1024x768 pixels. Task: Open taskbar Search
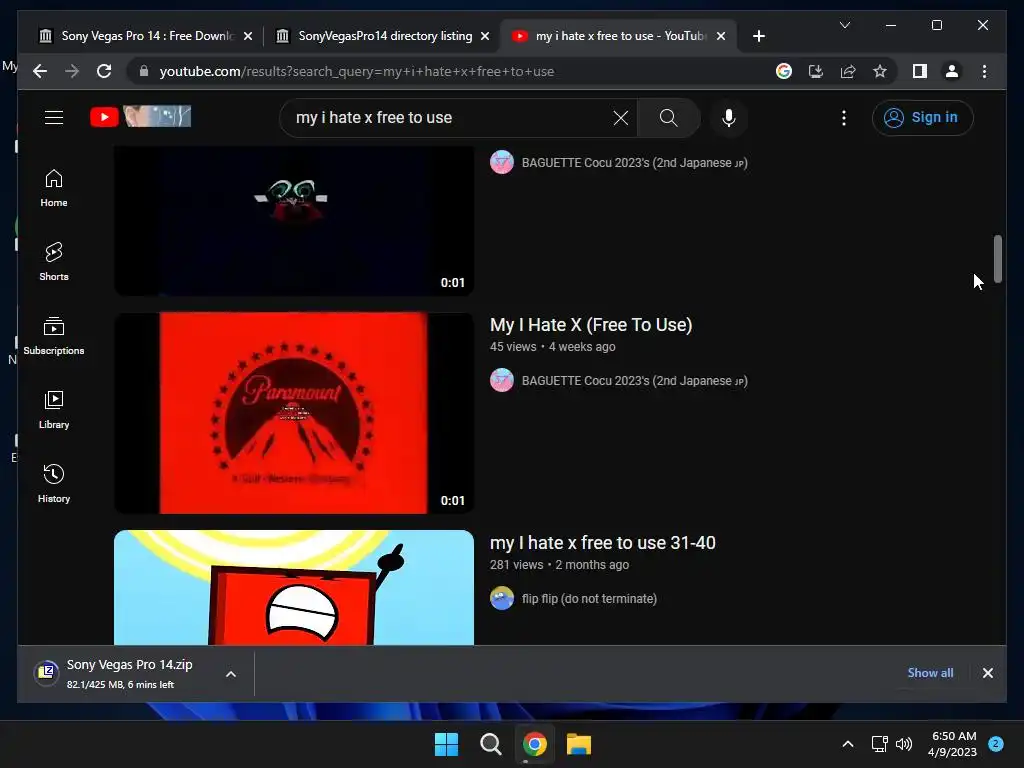click(490, 744)
